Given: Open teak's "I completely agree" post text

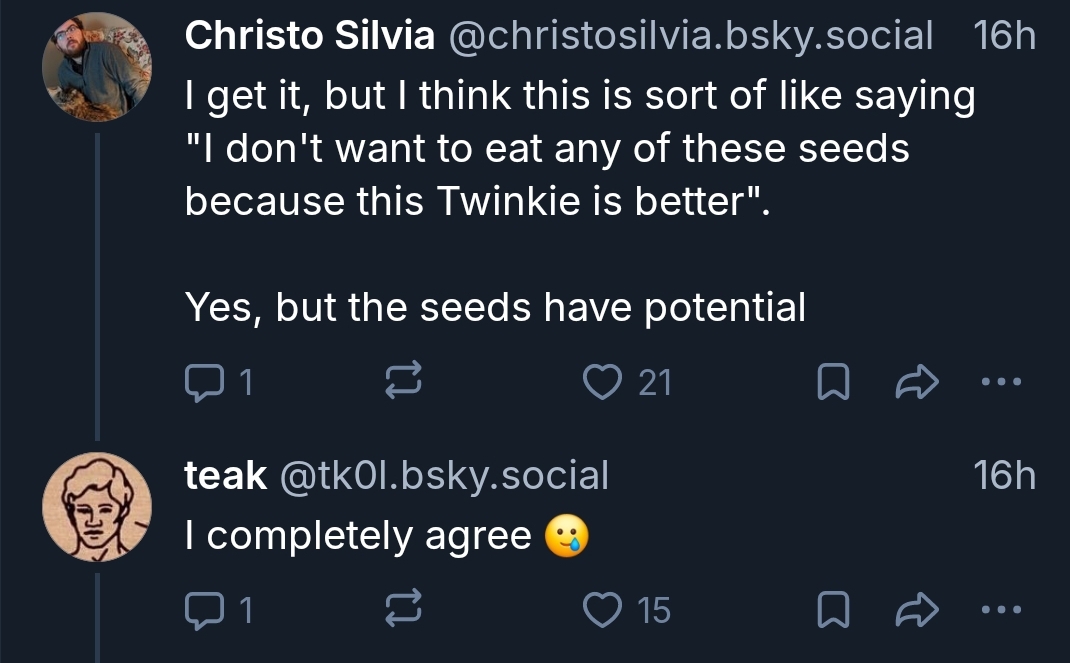Looking at the screenshot, I should coord(357,537).
